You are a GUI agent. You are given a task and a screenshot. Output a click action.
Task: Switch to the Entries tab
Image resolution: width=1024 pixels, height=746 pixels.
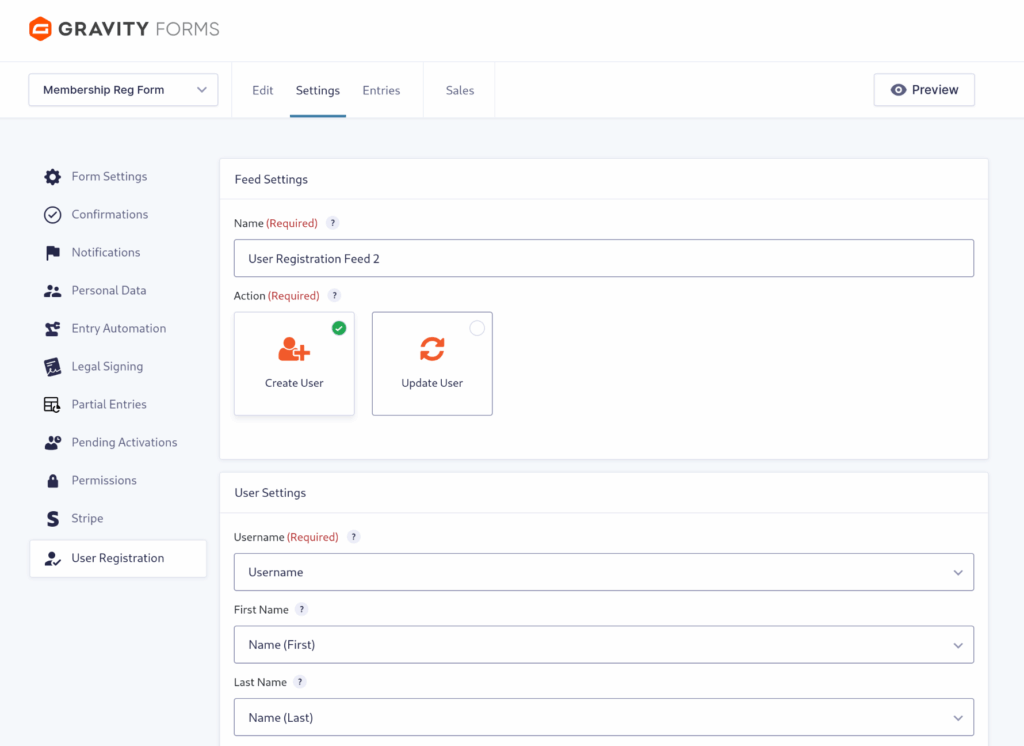pos(381,90)
